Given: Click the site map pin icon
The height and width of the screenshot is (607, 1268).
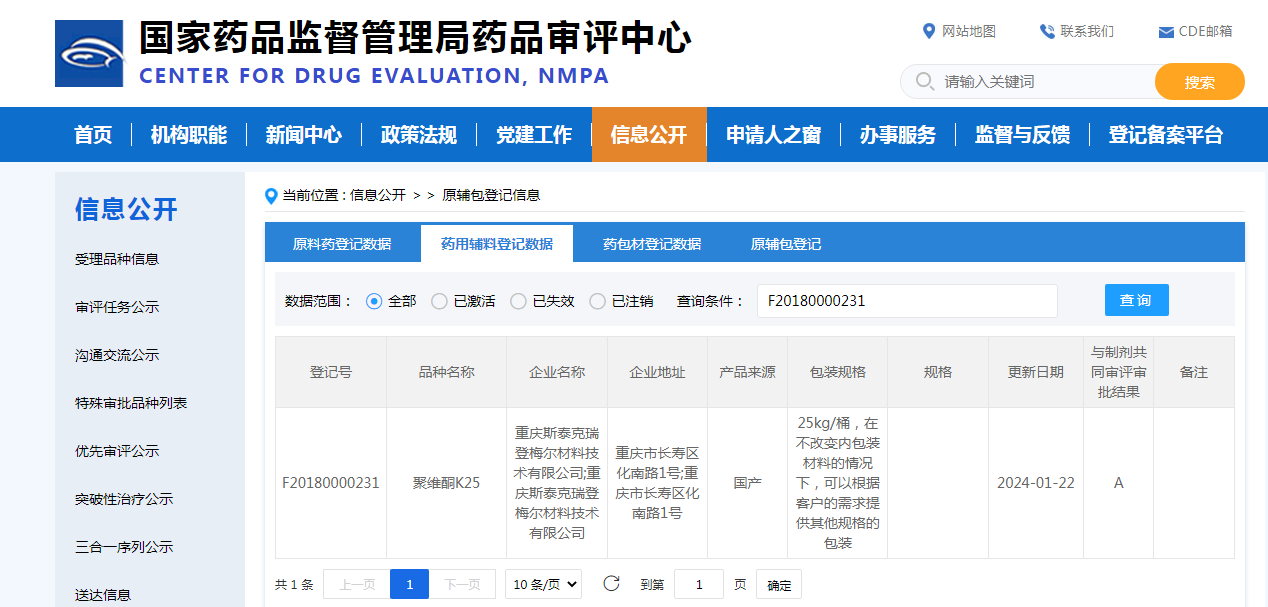Looking at the screenshot, I should click(x=928, y=31).
